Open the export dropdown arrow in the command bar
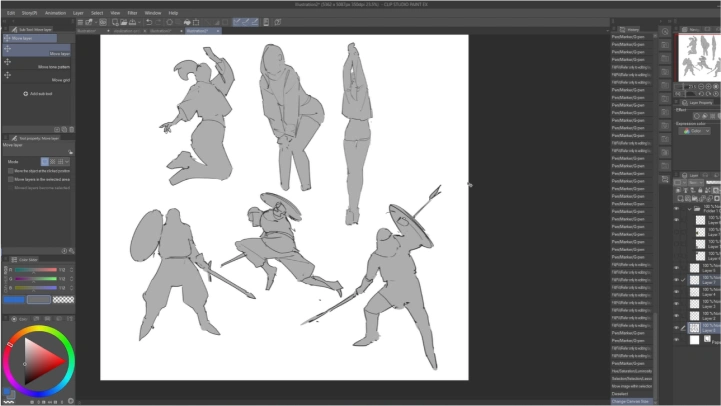The height and width of the screenshot is (406, 721). point(140,22)
